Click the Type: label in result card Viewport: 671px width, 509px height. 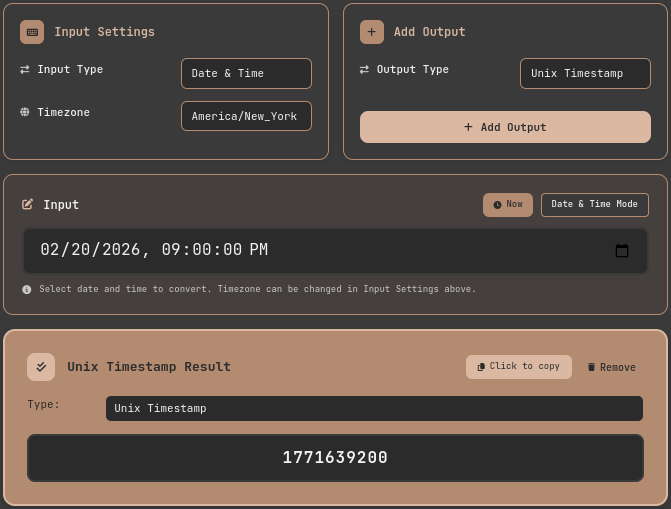[x=43, y=405]
